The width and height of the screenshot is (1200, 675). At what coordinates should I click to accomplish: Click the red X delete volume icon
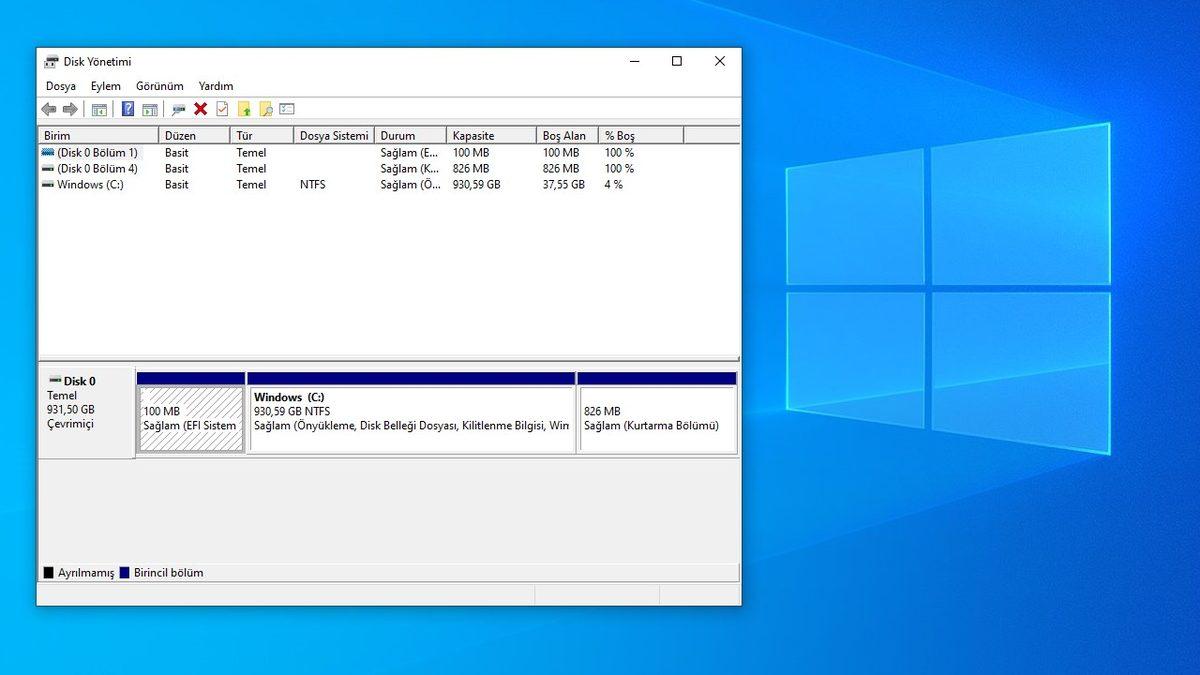point(200,109)
